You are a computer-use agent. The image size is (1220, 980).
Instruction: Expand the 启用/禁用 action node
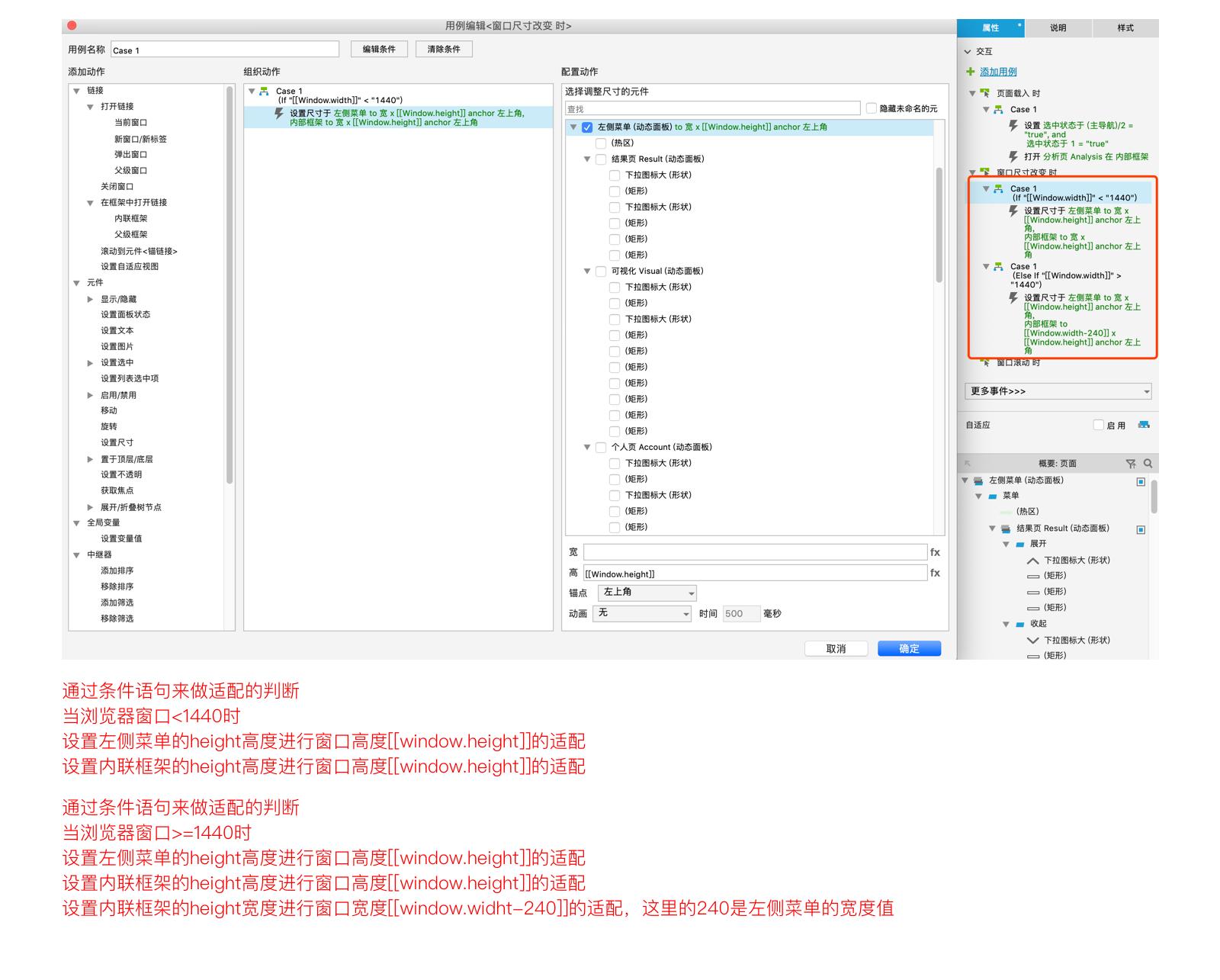pyautogui.click(x=90, y=395)
